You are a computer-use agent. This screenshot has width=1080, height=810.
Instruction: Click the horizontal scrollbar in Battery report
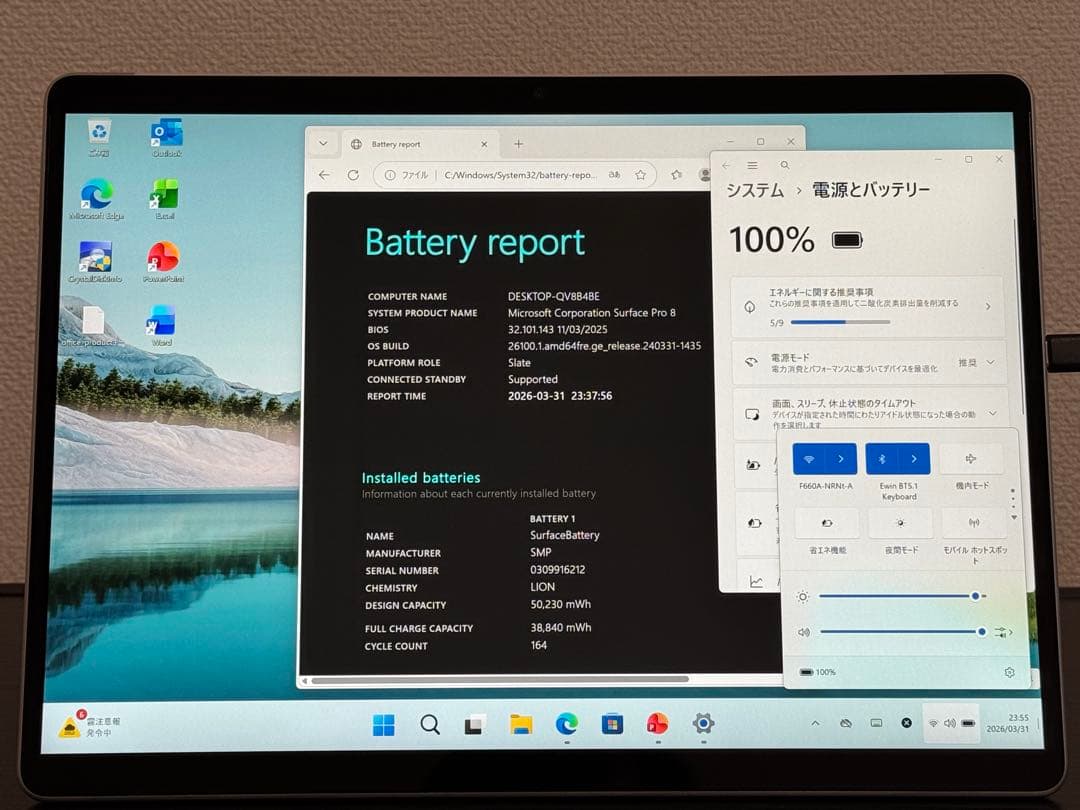499,680
